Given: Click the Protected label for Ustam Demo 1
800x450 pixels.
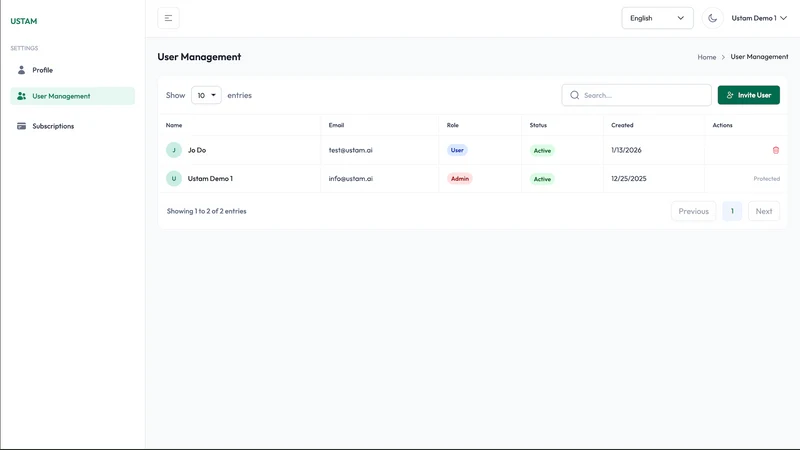Looking at the screenshot, I should point(766,179).
